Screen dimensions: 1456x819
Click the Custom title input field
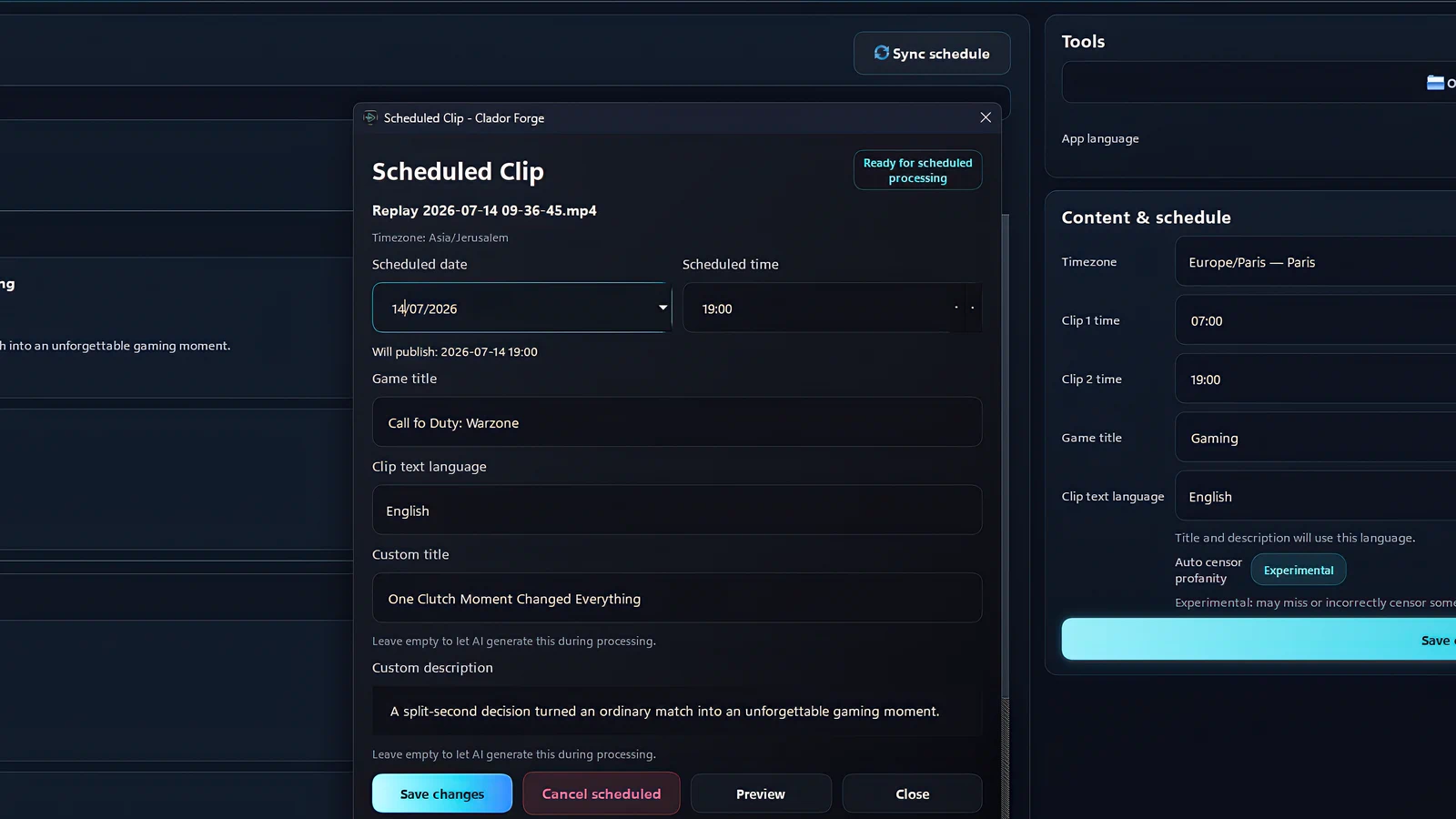(677, 598)
